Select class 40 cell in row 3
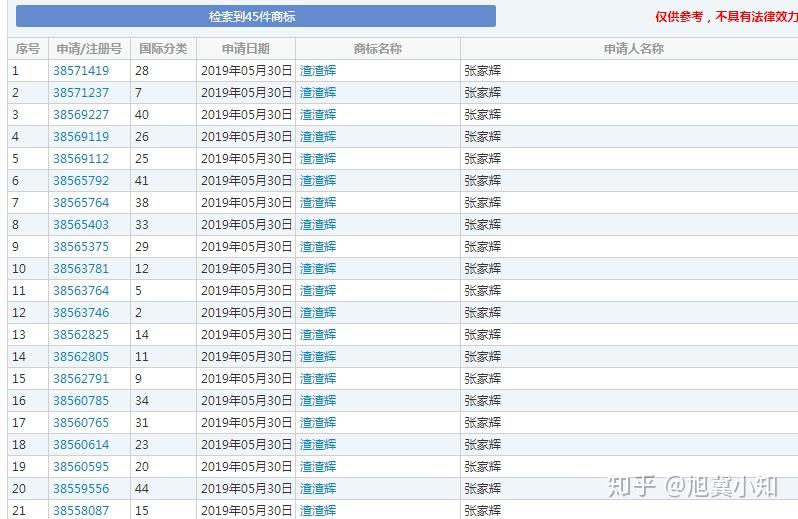 pyautogui.click(x=163, y=114)
